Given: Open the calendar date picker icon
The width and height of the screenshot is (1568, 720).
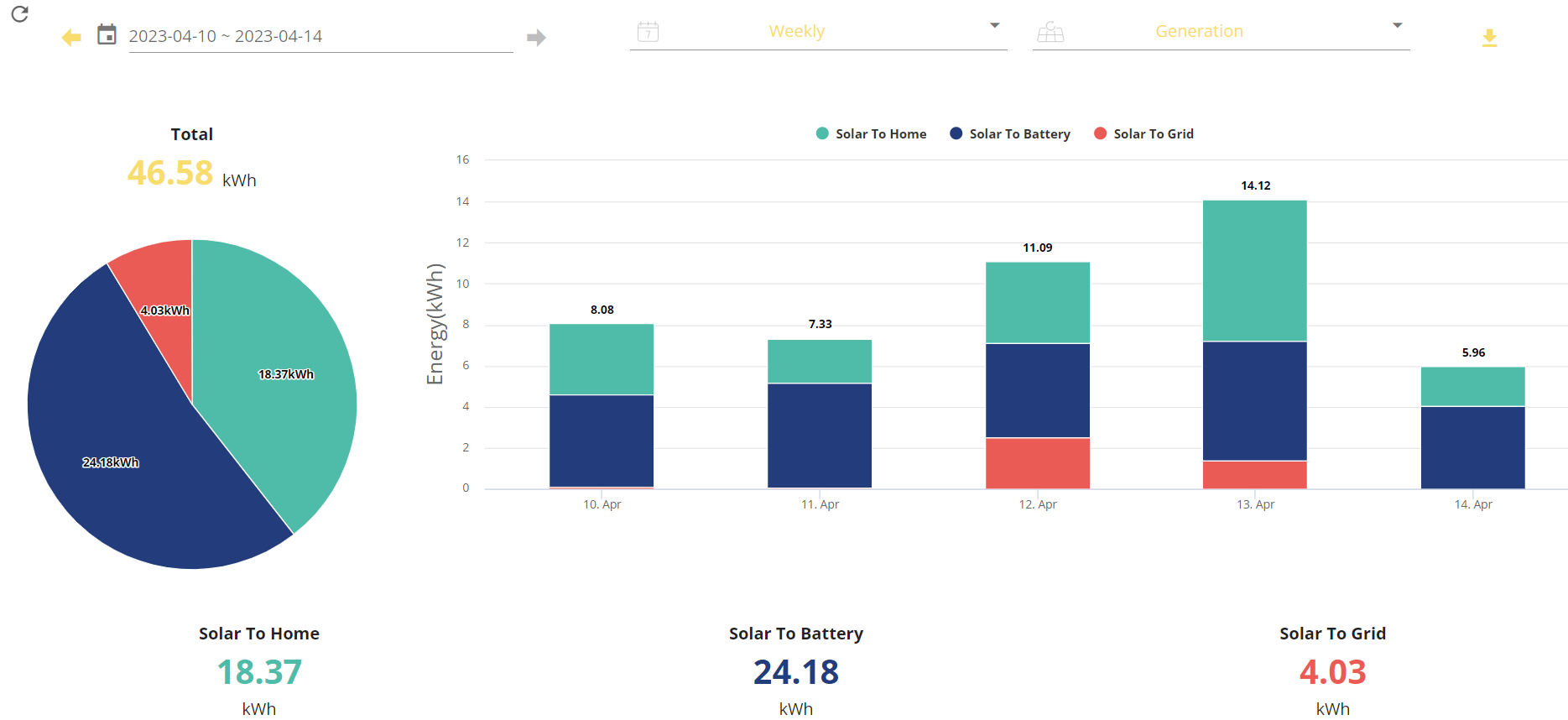Looking at the screenshot, I should point(107,34).
